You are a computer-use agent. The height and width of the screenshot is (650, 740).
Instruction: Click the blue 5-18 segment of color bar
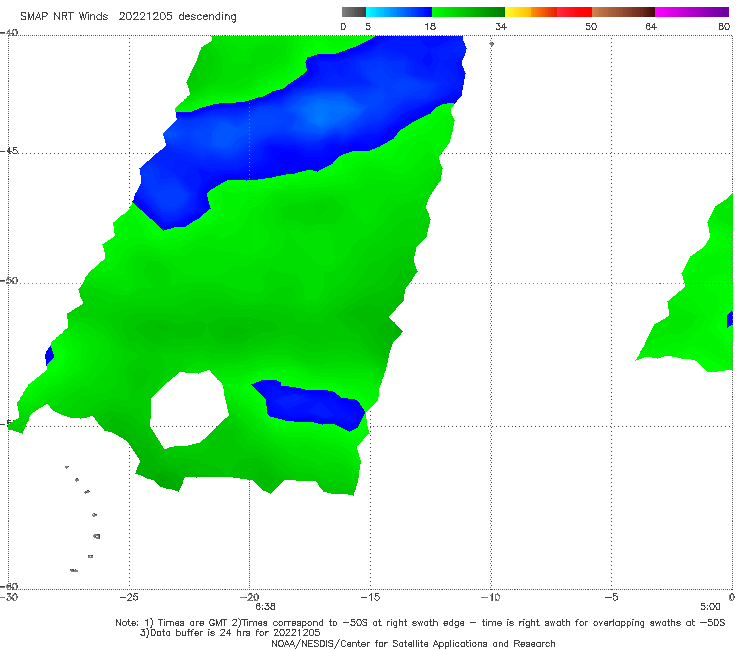pos(399,12)
